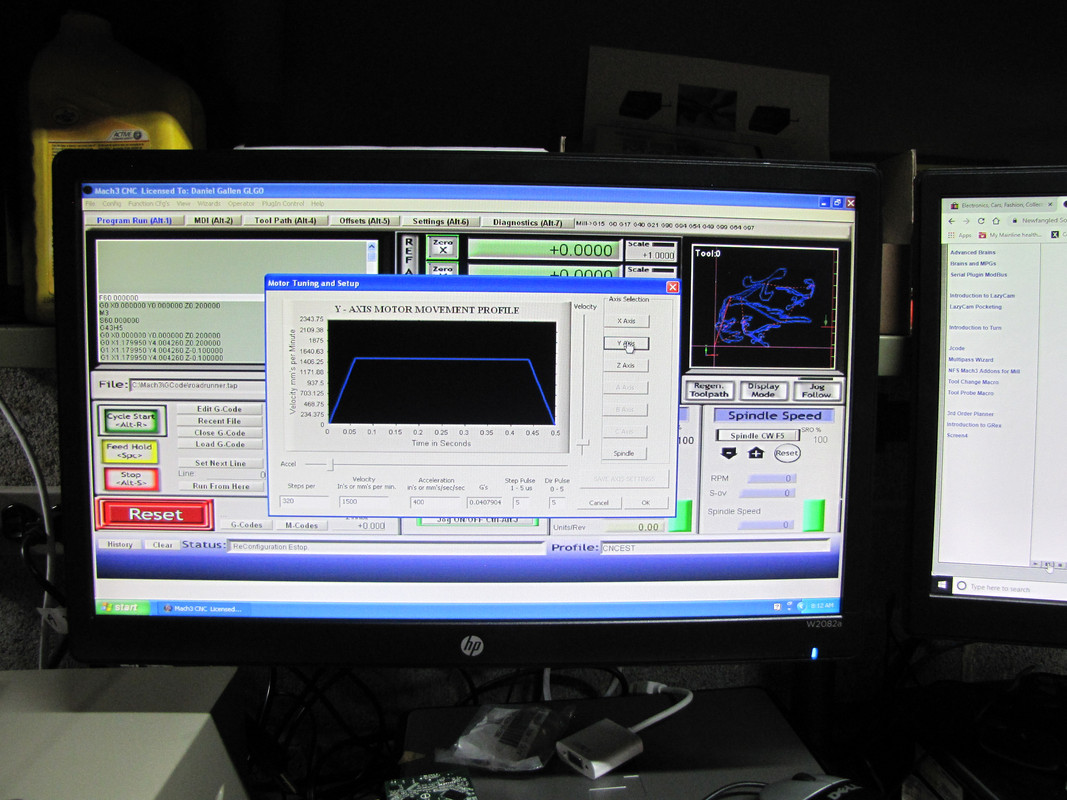Click the yellow Feed Hold button
This screenshot has width=1067, height=800.
click(x=129, y=451)
